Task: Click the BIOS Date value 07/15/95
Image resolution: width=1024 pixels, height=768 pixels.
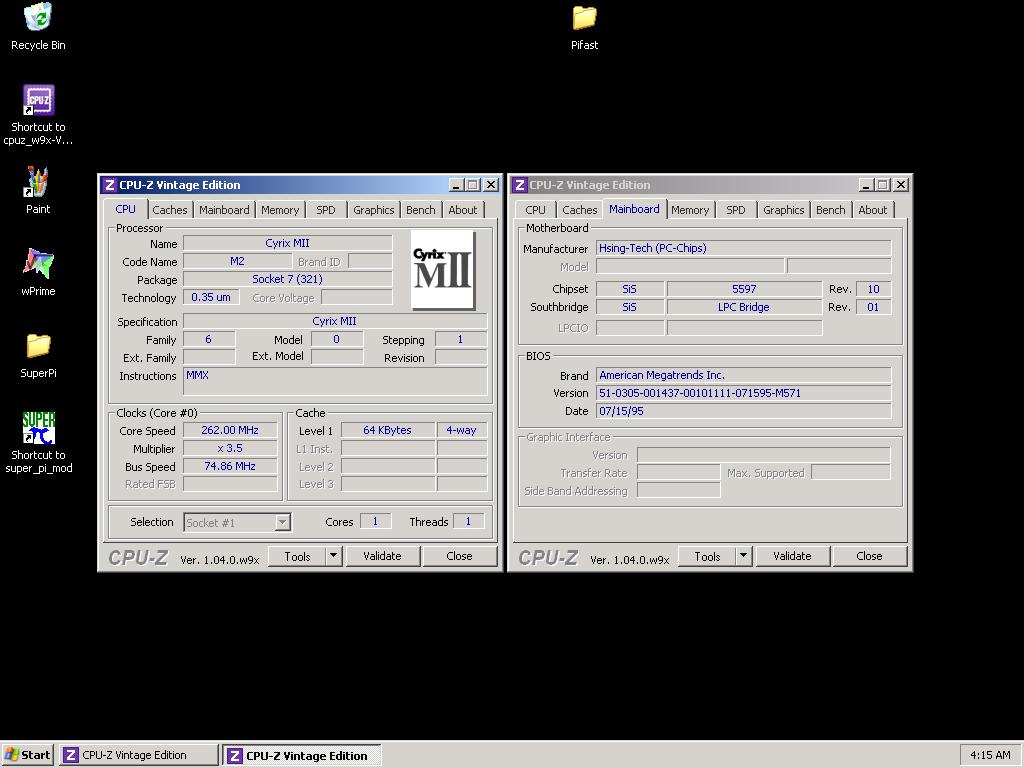Action: tap(743, 411)
